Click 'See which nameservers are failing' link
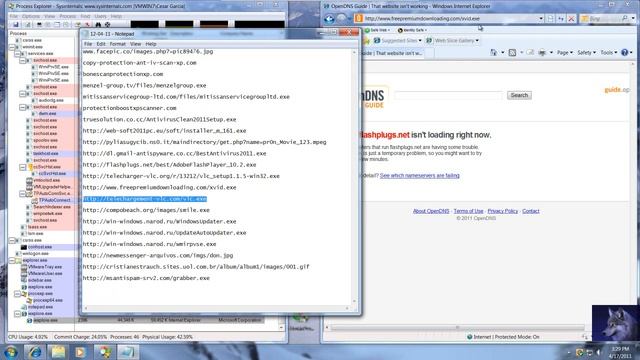This screenshot has width=640, height=360. tap(420, 176)
